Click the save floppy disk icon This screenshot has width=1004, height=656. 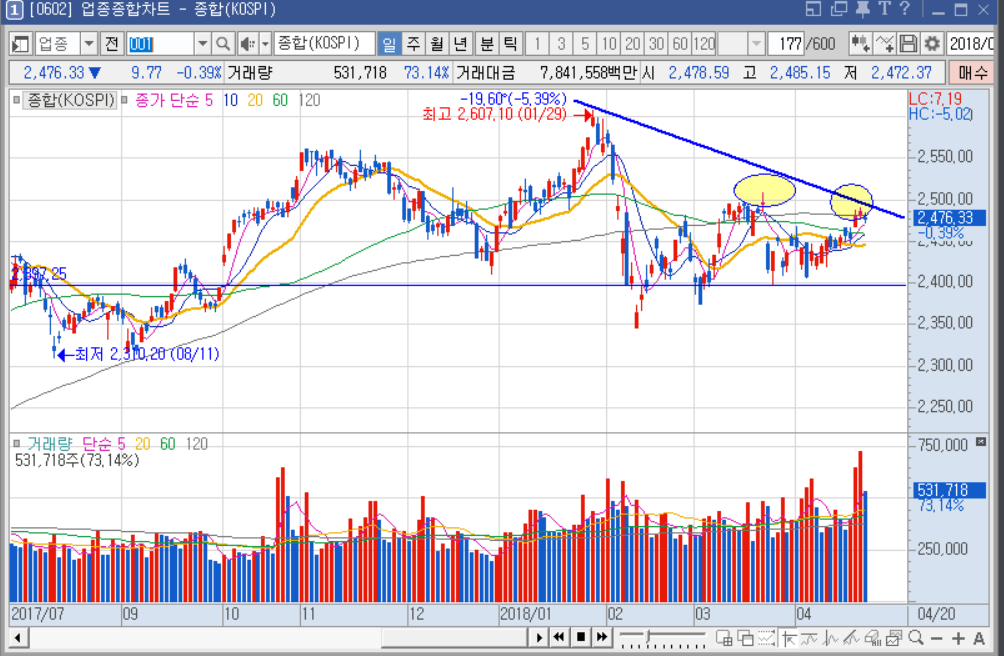tap(908, 44)
